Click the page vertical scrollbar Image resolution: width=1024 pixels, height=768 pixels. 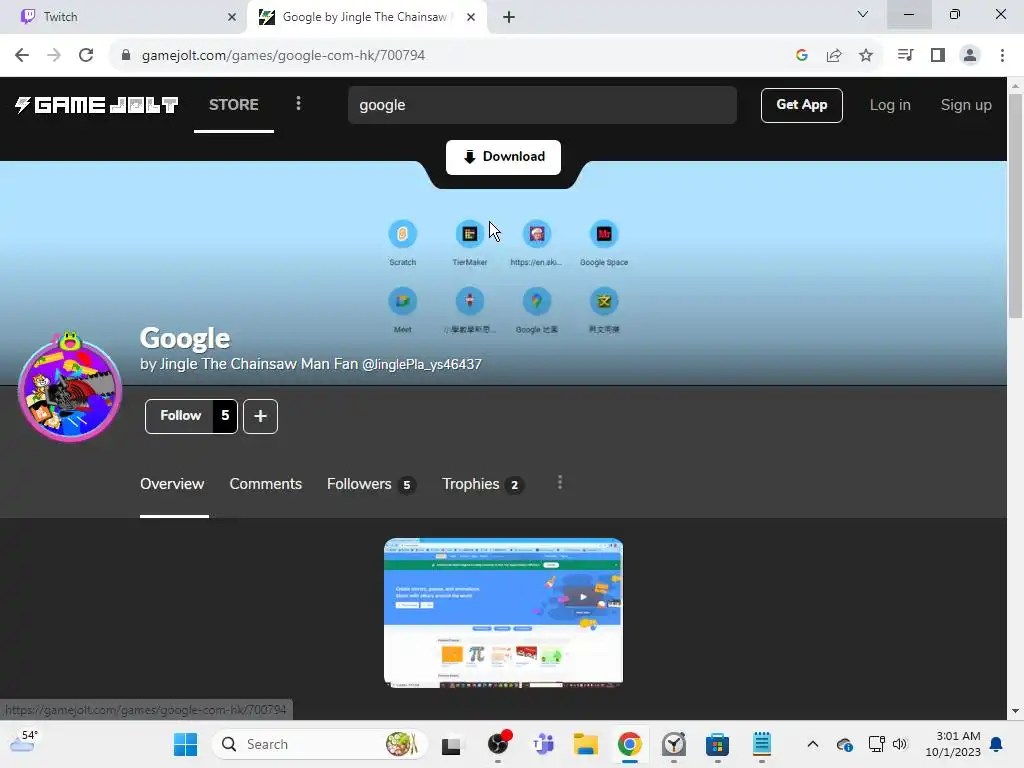[1015, 205]
